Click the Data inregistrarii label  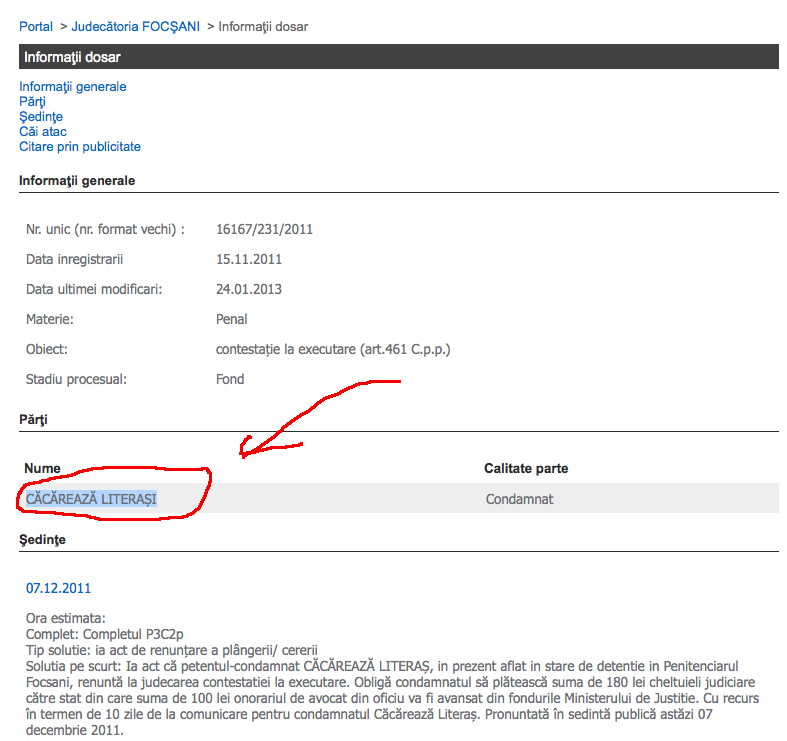[74, 260]
